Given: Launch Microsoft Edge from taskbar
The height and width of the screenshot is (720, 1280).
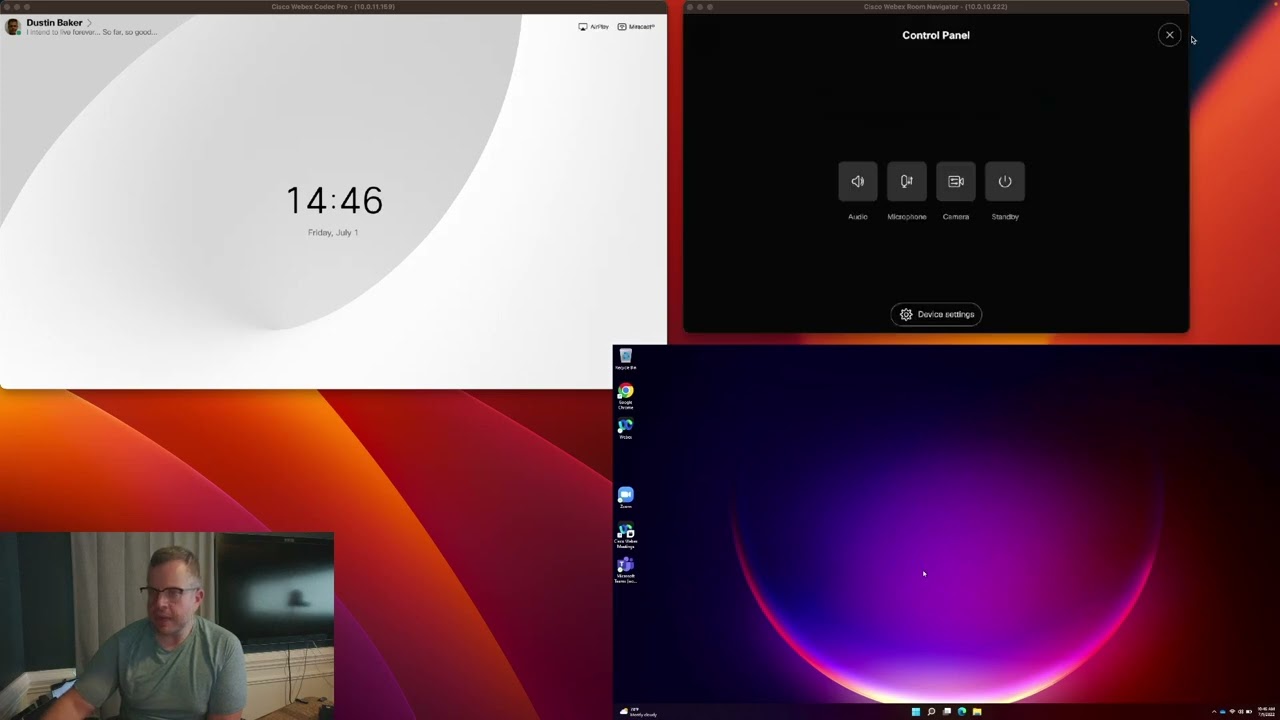Looking at the screenshot, I should pyautogui.click(x=962, y=712).
